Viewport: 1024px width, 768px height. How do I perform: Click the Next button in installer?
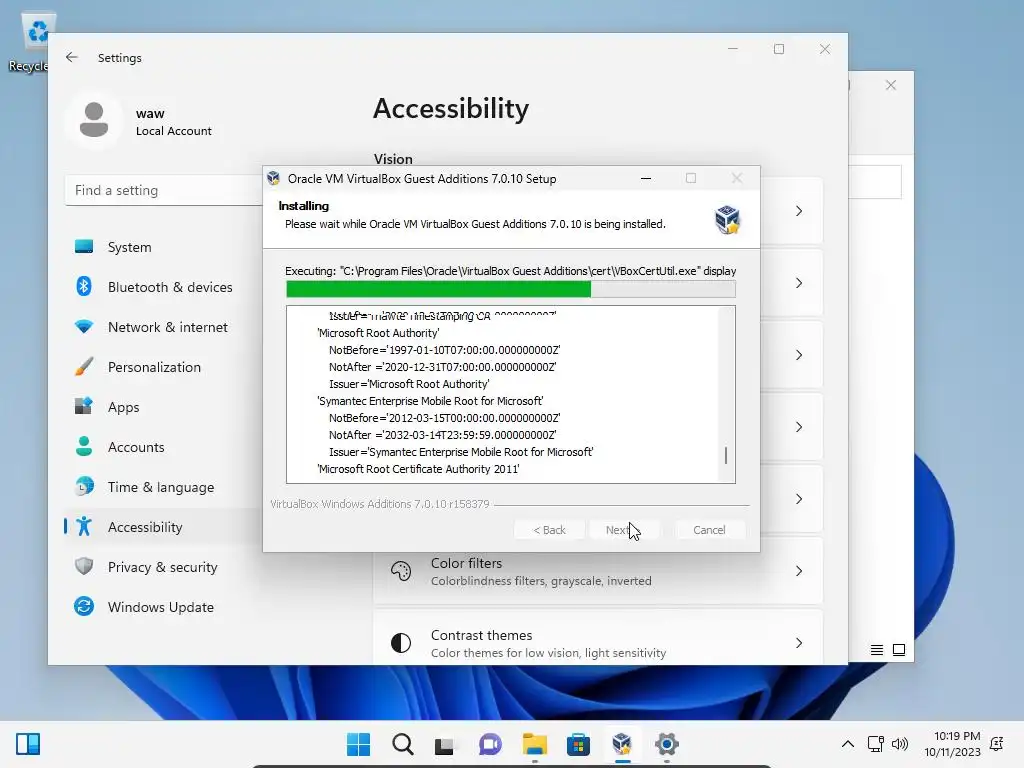[624, 530]
